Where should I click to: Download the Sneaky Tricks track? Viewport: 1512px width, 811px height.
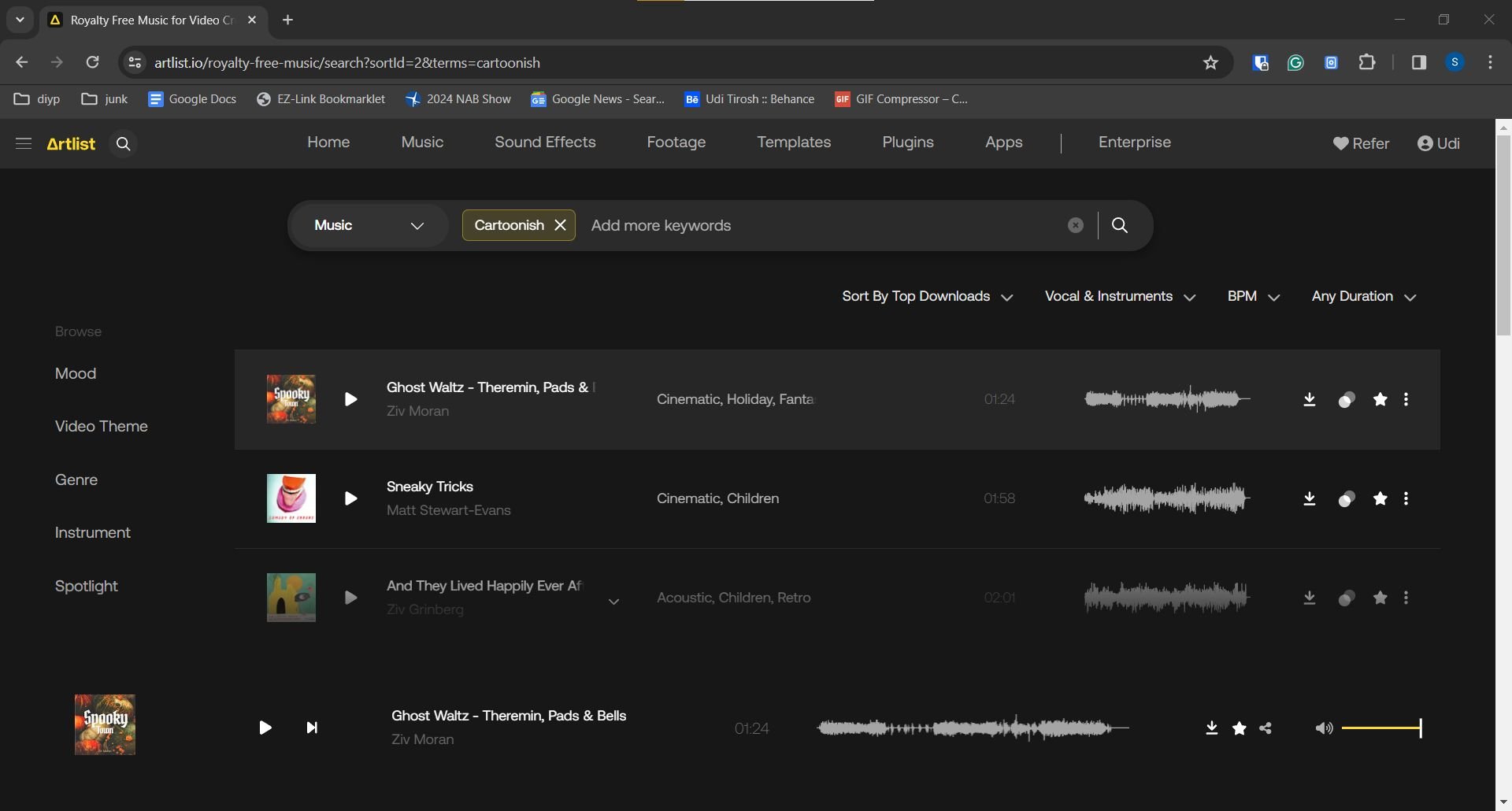(1310, 499)
